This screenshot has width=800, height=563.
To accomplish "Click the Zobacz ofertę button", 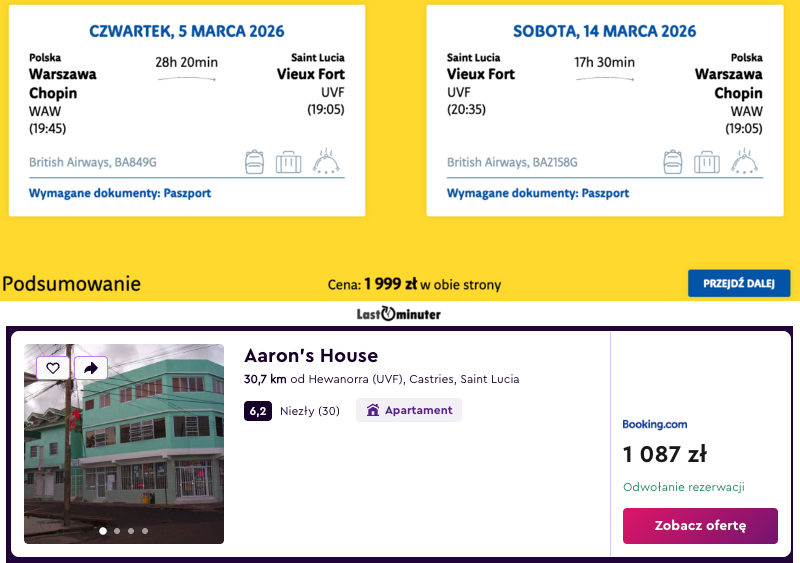I will (700, 525).
